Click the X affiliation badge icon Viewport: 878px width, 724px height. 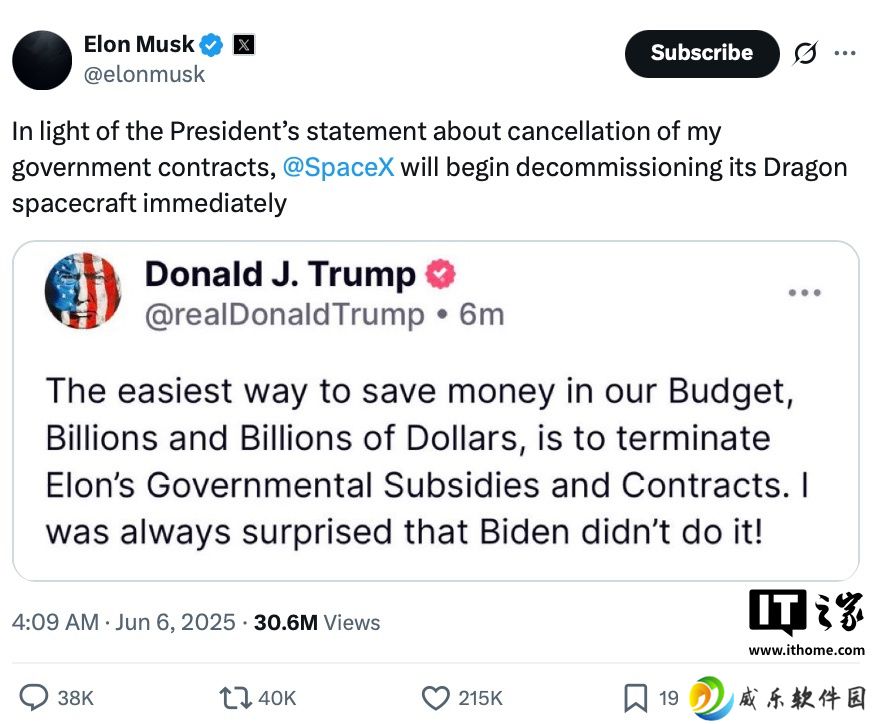244,45
